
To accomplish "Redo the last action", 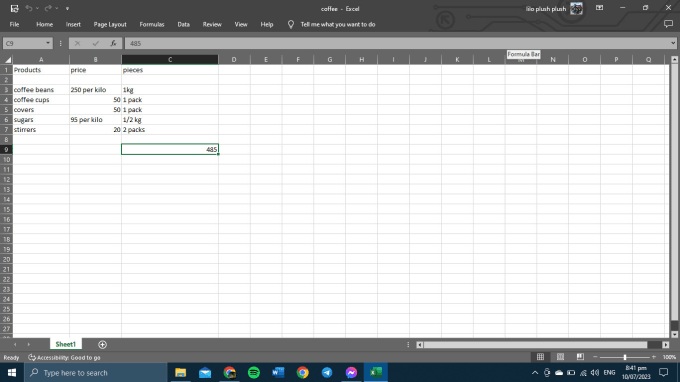I will click(48, 8).
